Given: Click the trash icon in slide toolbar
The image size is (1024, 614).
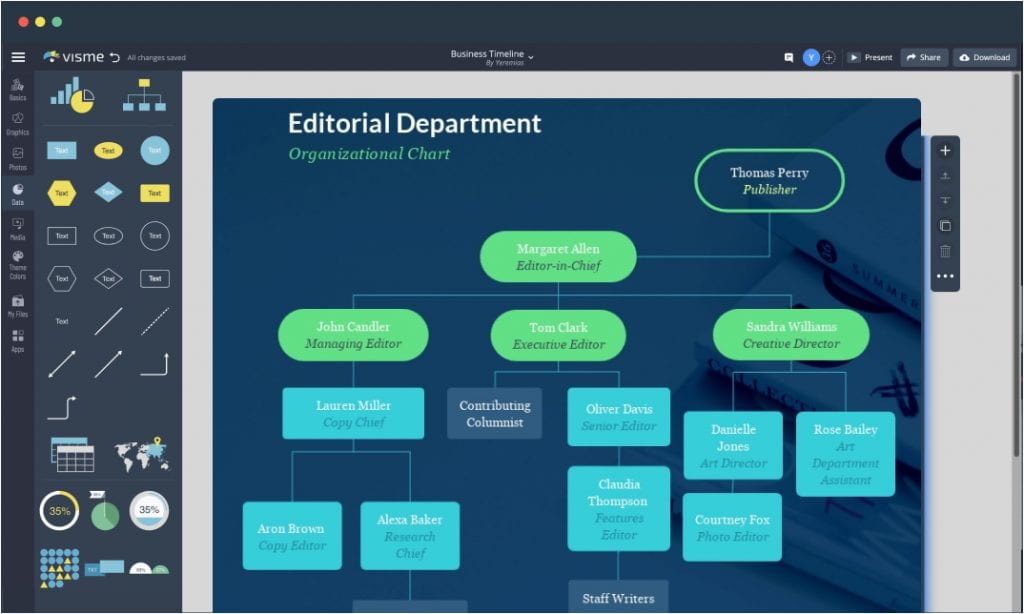Looking at the screenshot, I should click(945, 251).
